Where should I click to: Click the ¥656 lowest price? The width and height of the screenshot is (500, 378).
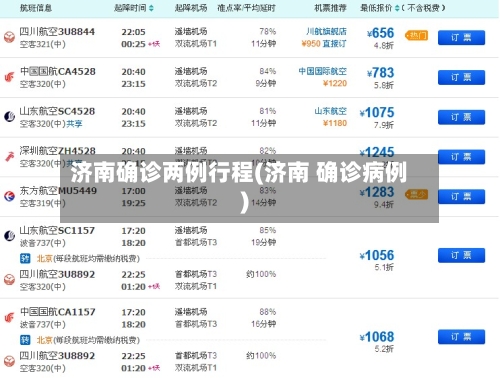click(x=381, y=33)
